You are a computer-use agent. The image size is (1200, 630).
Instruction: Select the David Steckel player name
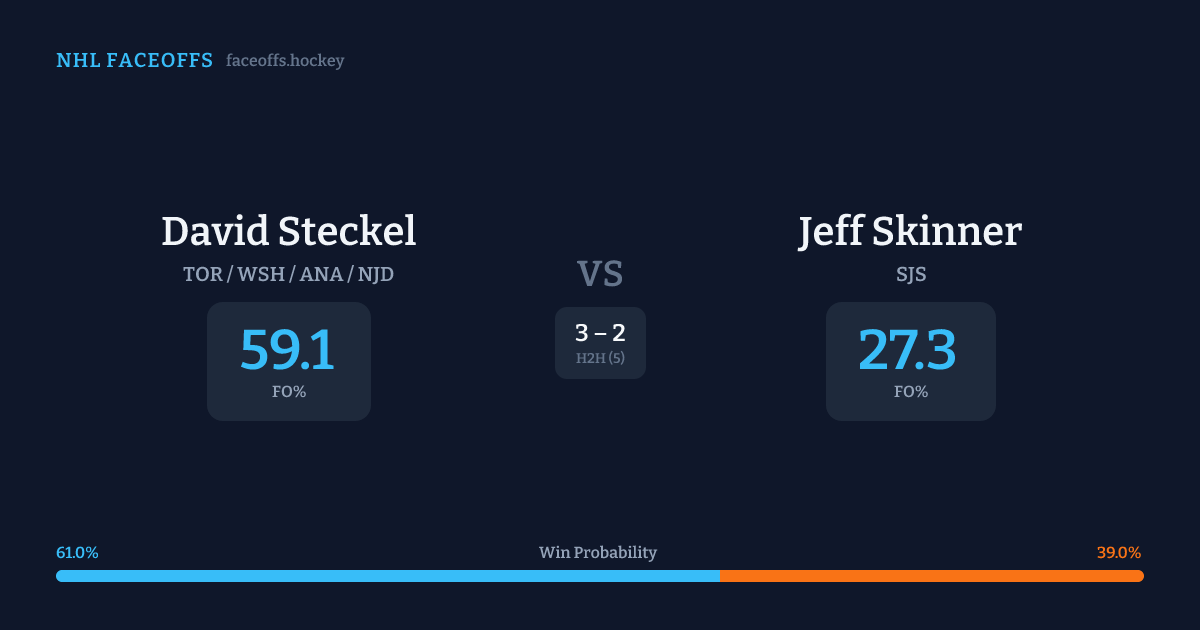(288, 231)
